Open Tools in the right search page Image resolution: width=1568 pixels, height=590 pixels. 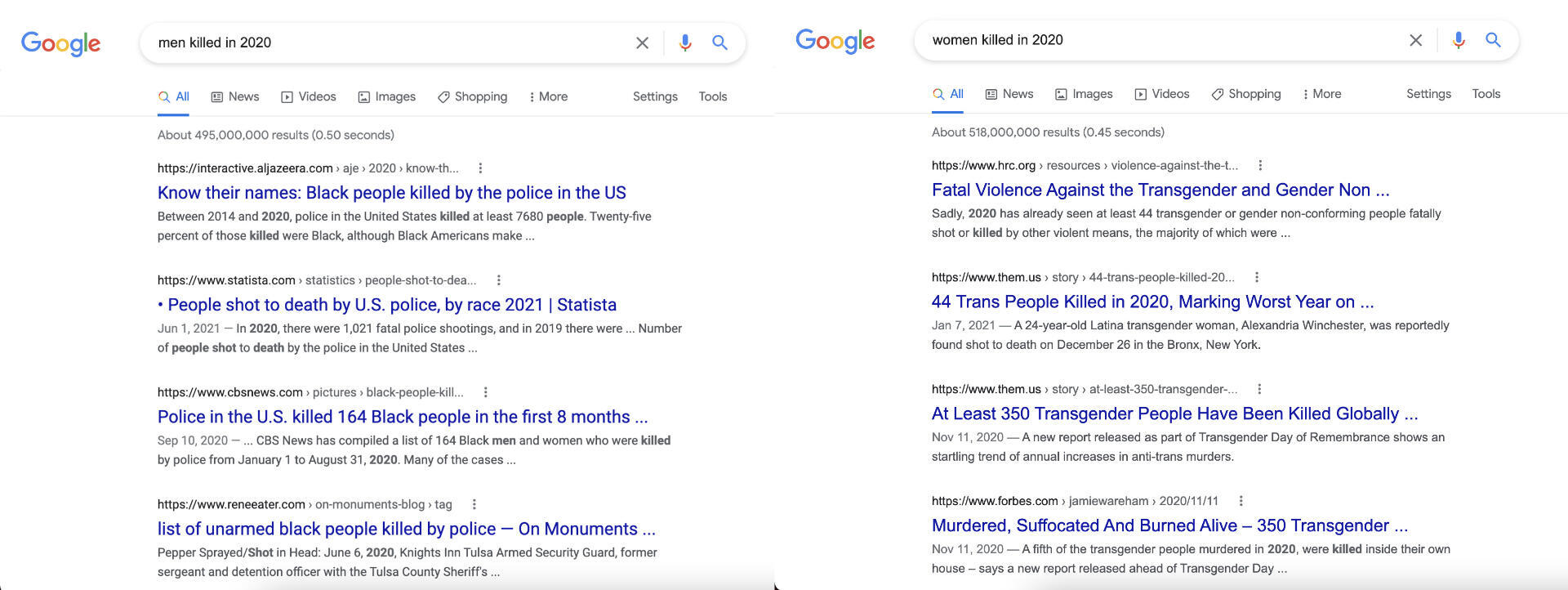[x=1486, y=94]
